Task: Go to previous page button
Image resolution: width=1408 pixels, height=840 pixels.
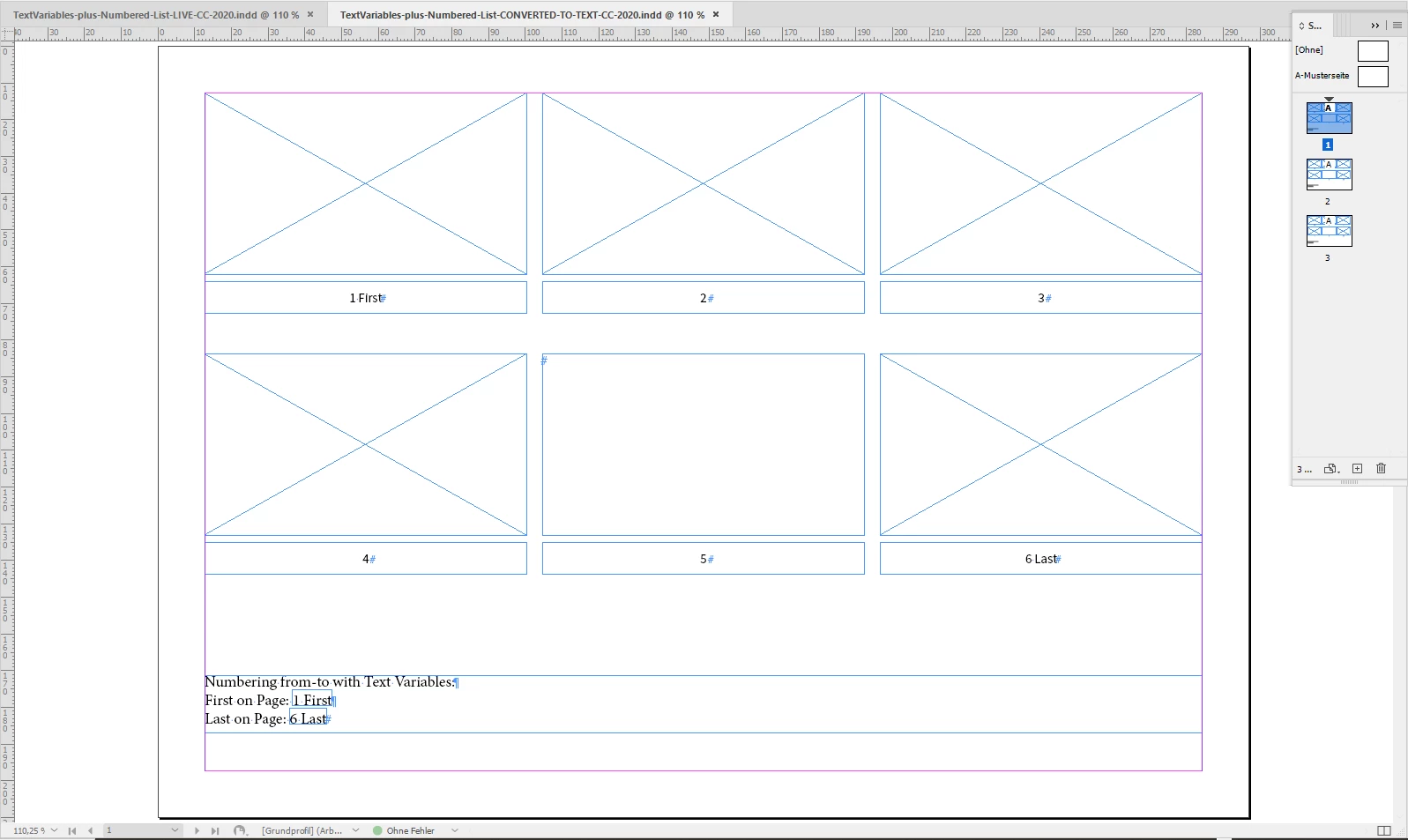Action: click(x=90, y=830)
